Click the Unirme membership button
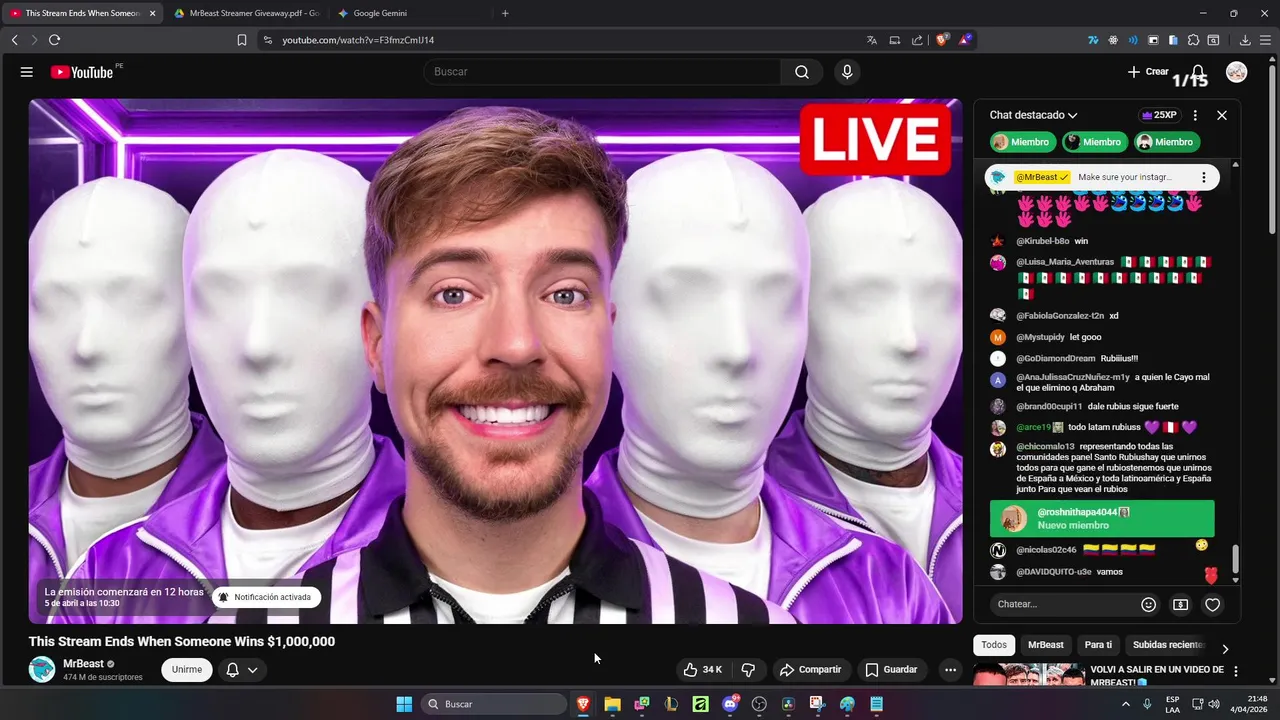The width and height of the screenshot is (1280, 720). [x=187, y=670]
